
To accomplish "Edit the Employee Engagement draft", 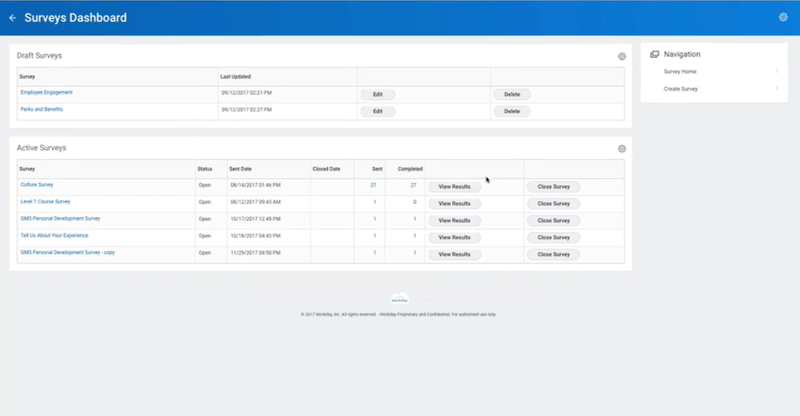I will pos(378,94).
